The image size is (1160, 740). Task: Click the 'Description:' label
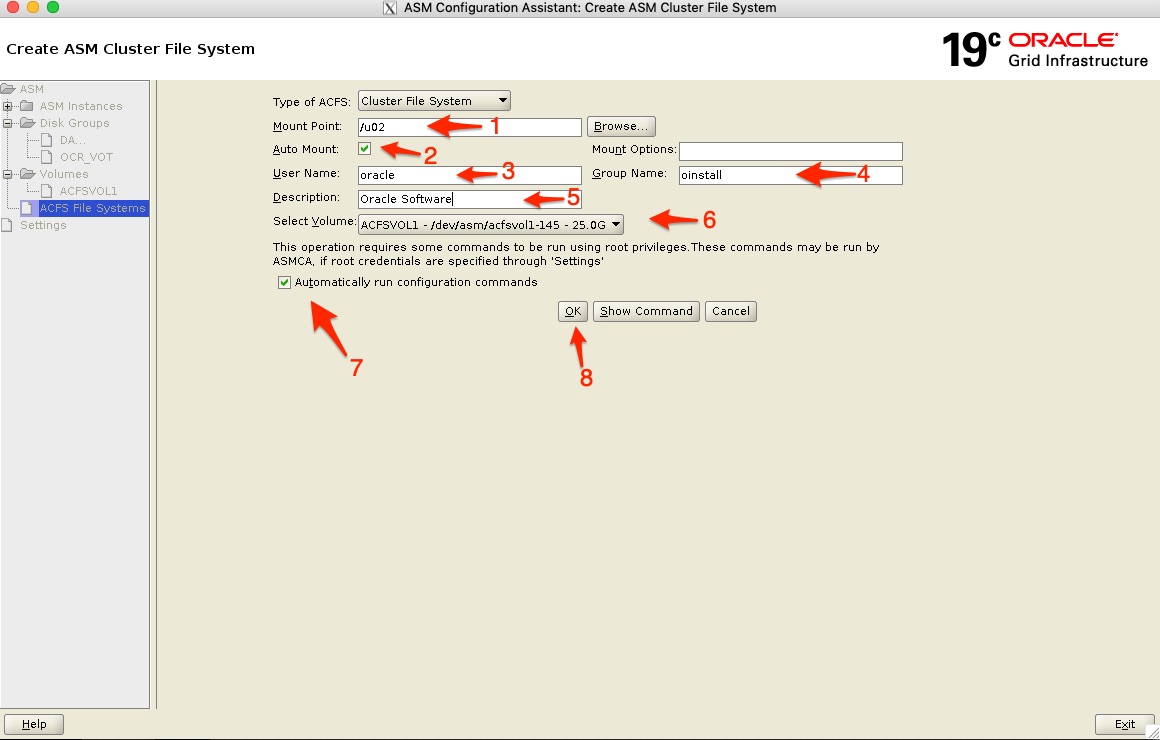(x=306, y=198)
